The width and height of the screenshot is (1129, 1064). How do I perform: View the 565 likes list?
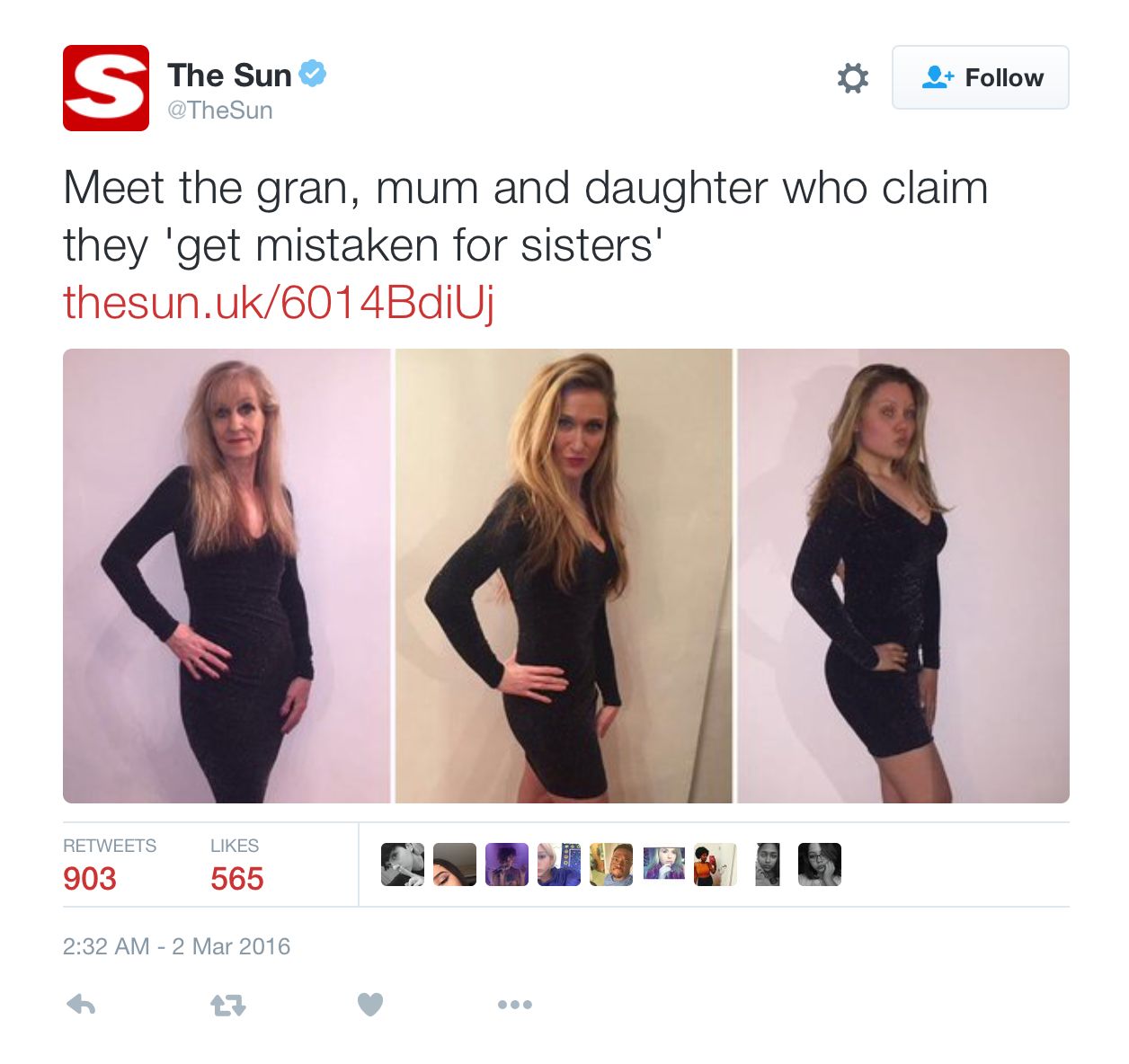pos(236,864)
